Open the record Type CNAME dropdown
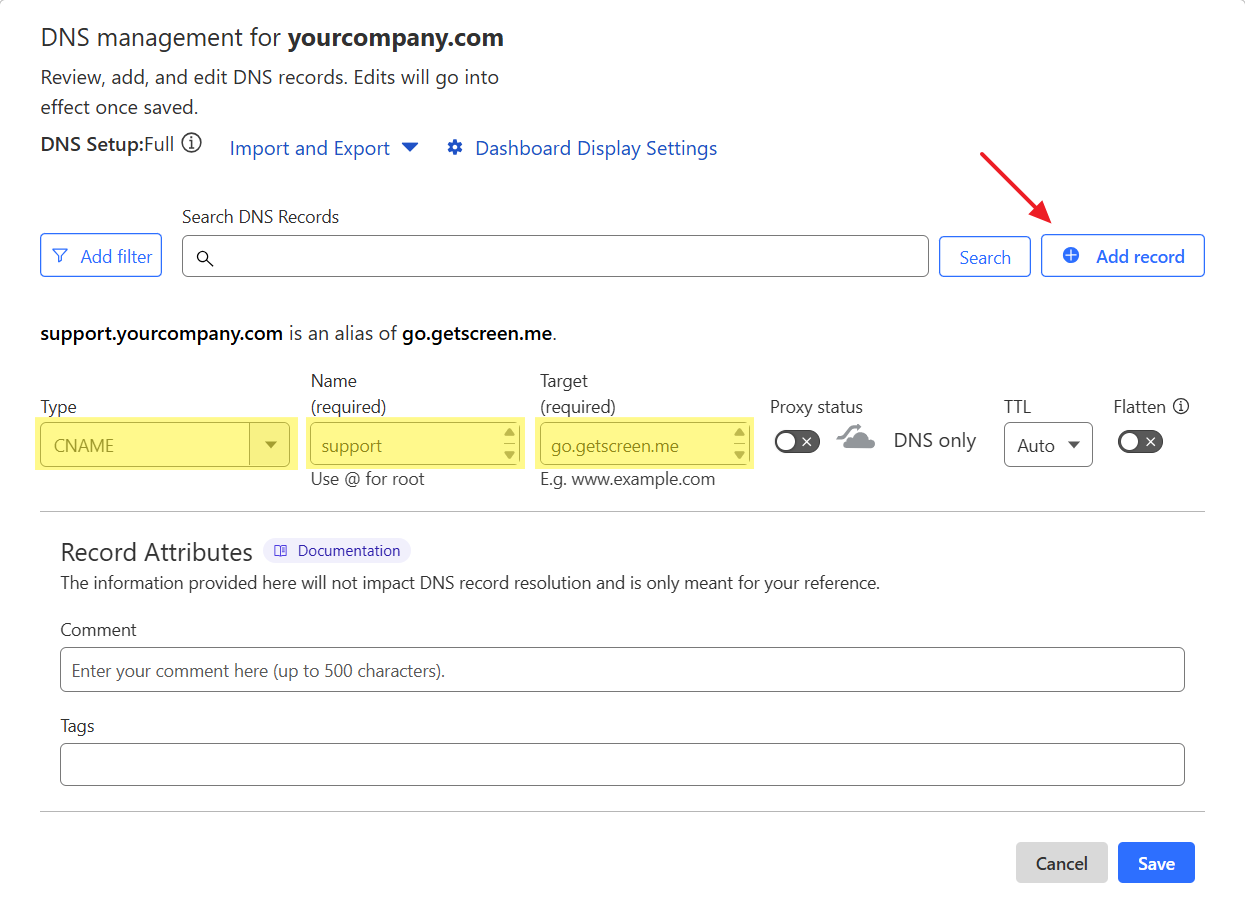The width and height of the screenshot is (1245, 903). [x=165, y=445]
